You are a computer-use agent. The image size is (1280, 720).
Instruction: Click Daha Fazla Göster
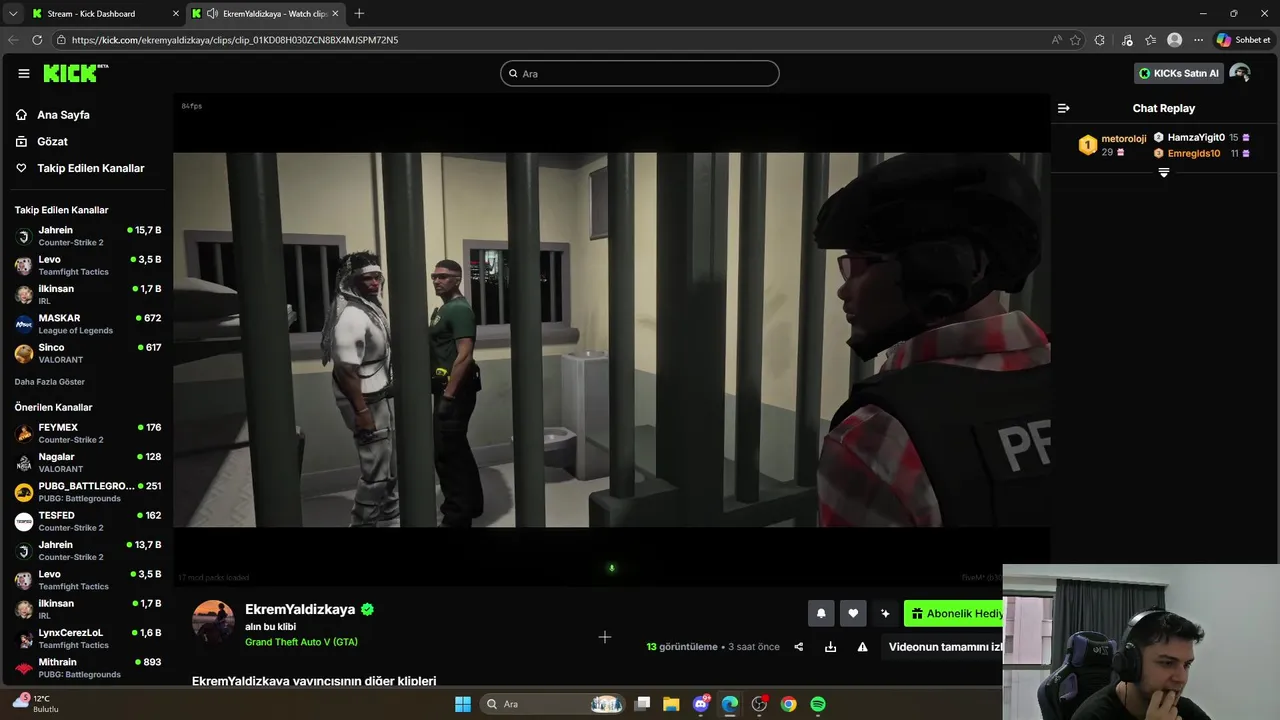[50, 382]
